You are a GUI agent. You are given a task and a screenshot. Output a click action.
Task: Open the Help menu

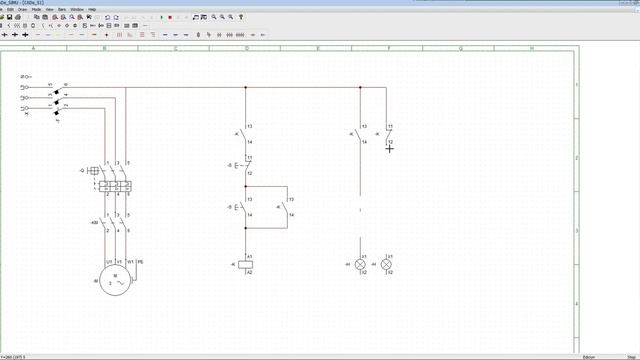pos(92,9)
